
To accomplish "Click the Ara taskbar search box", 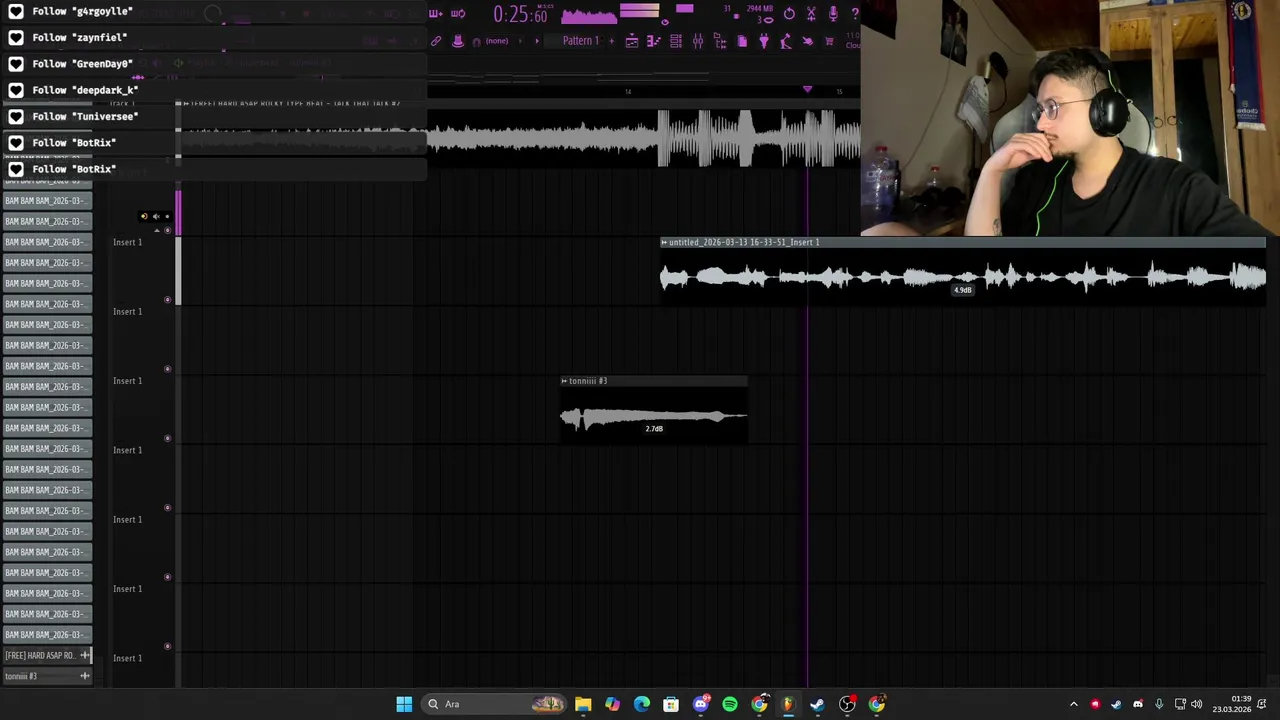I will coord(495,704).
